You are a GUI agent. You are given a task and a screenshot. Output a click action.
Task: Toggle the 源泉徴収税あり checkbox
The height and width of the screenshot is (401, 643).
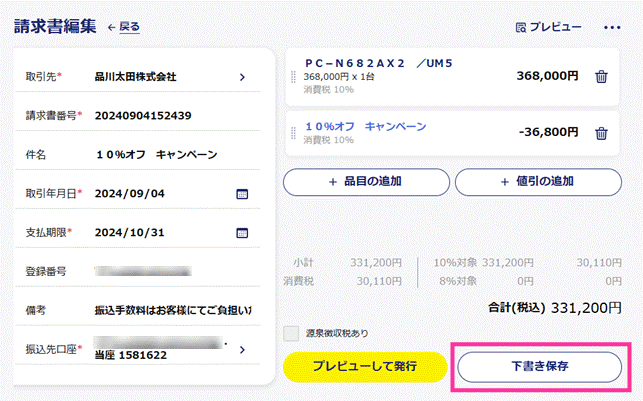(291, 333)
